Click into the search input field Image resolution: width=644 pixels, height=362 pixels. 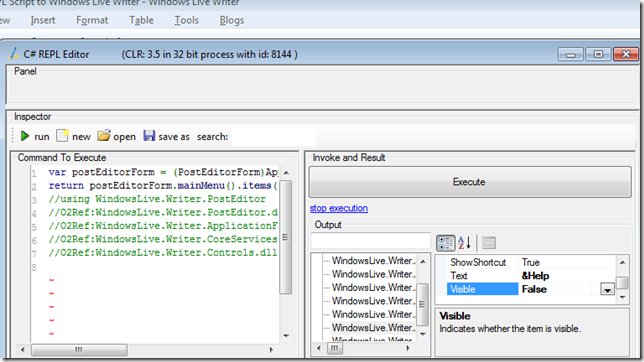[x=274, y=136]
